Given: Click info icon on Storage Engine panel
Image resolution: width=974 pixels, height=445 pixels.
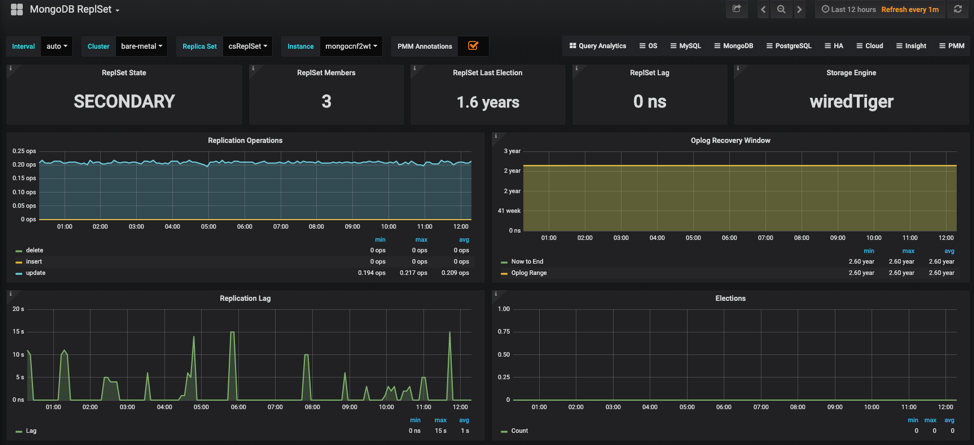Looking at the screenshot, I should (x=738, y=69).
